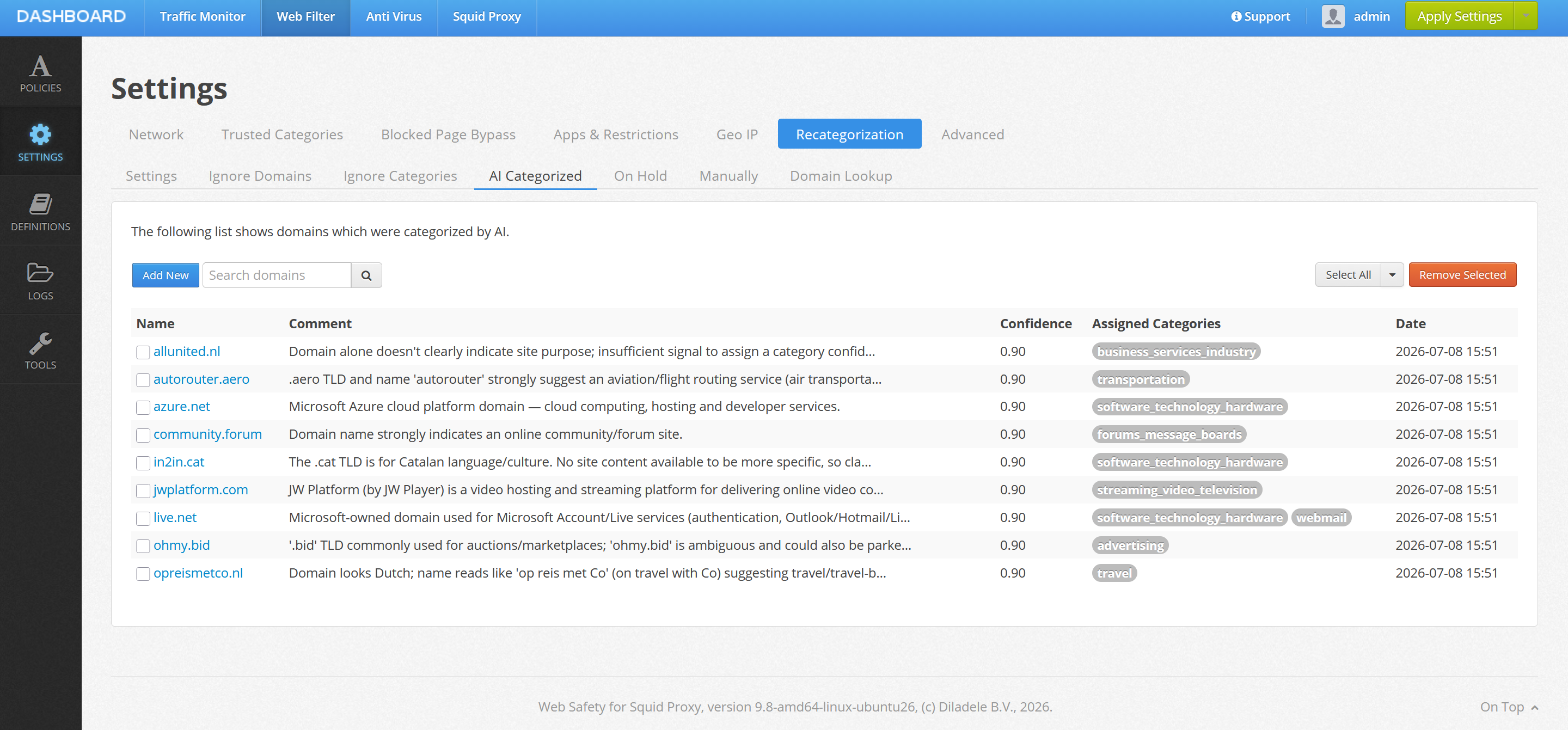Open the On Hold sub-tab
The width and height of the screenshot is (1568, 730).
click(640, 175)
